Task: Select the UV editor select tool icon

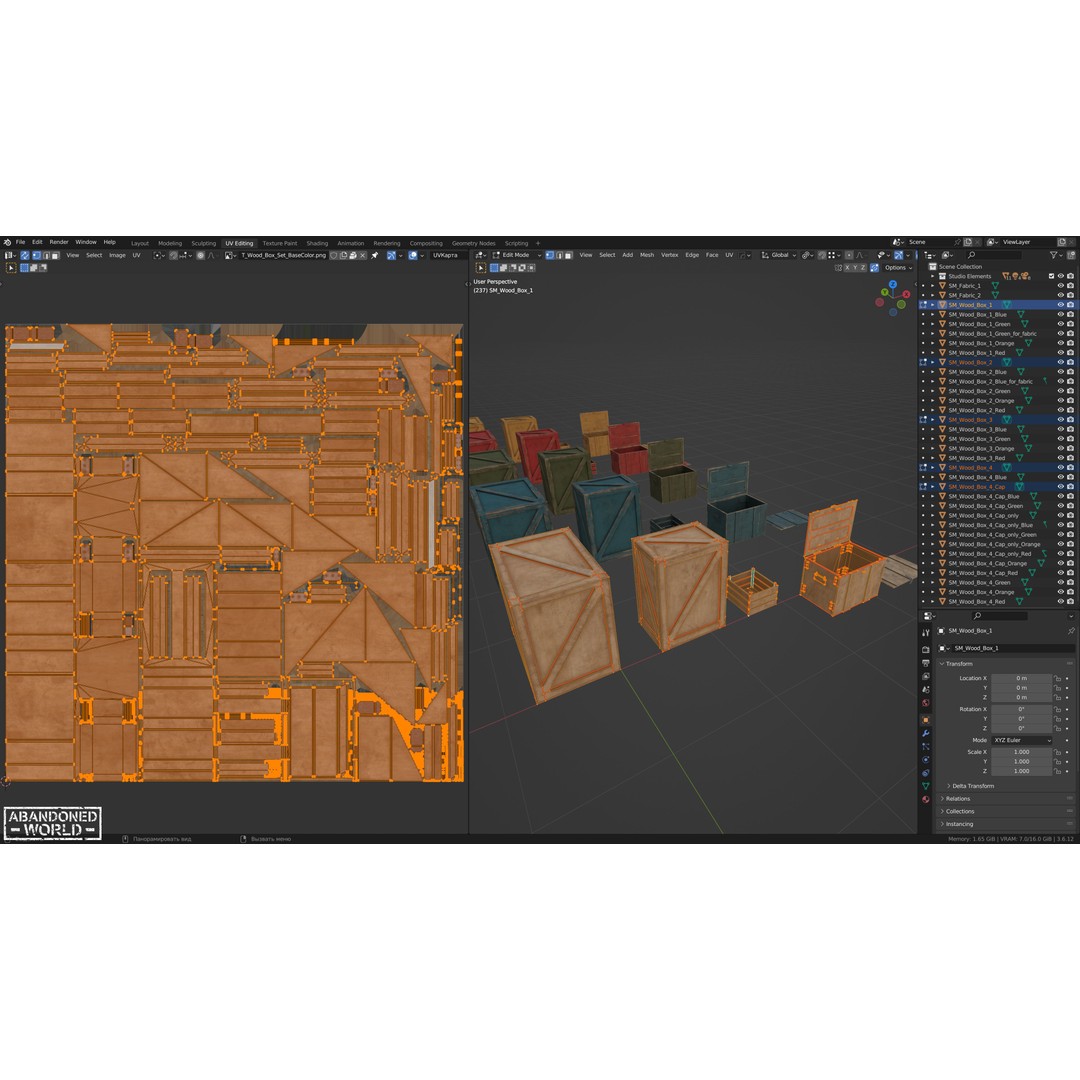Action: click(x=11, y=268)
